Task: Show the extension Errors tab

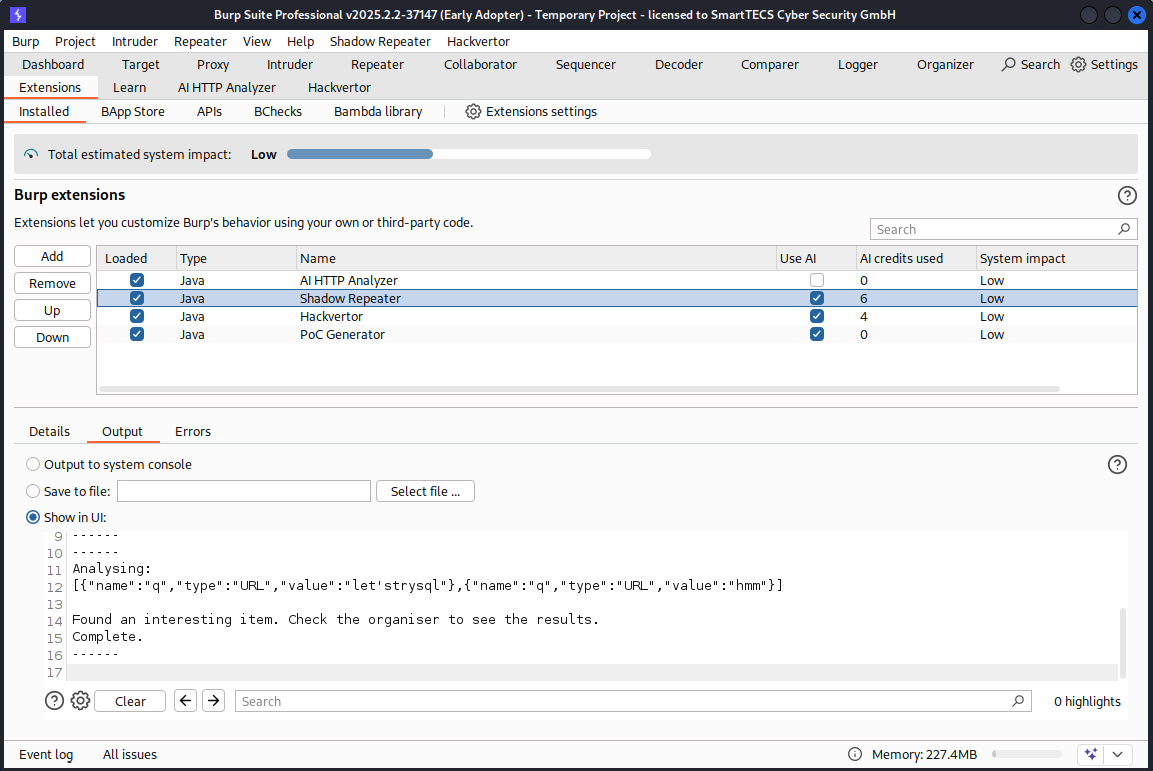Action: pyautogui.click(x=193, y=431)
